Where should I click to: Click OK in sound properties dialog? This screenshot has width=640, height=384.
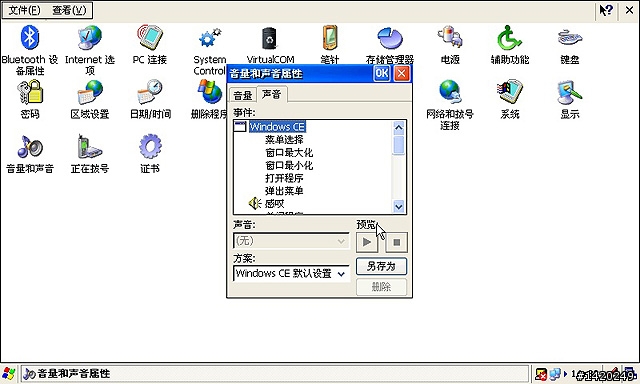pos(382,73)
